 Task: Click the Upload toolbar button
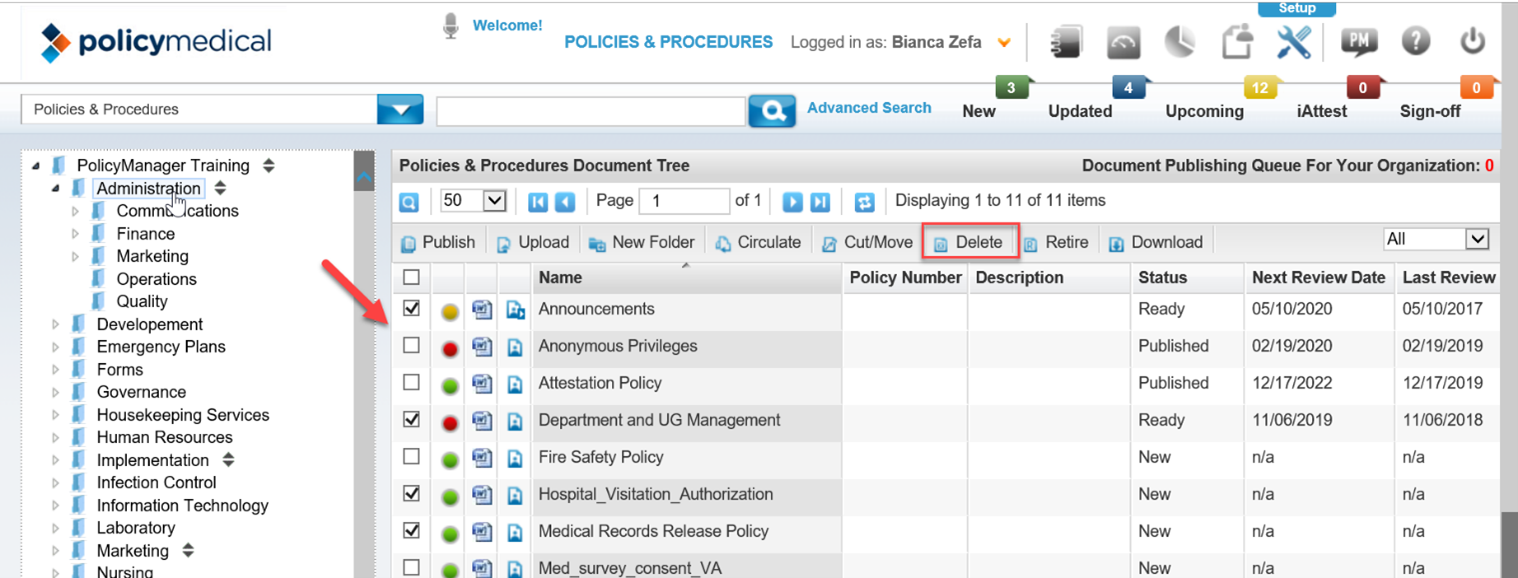pyautogui.click(x=533, y=242)
